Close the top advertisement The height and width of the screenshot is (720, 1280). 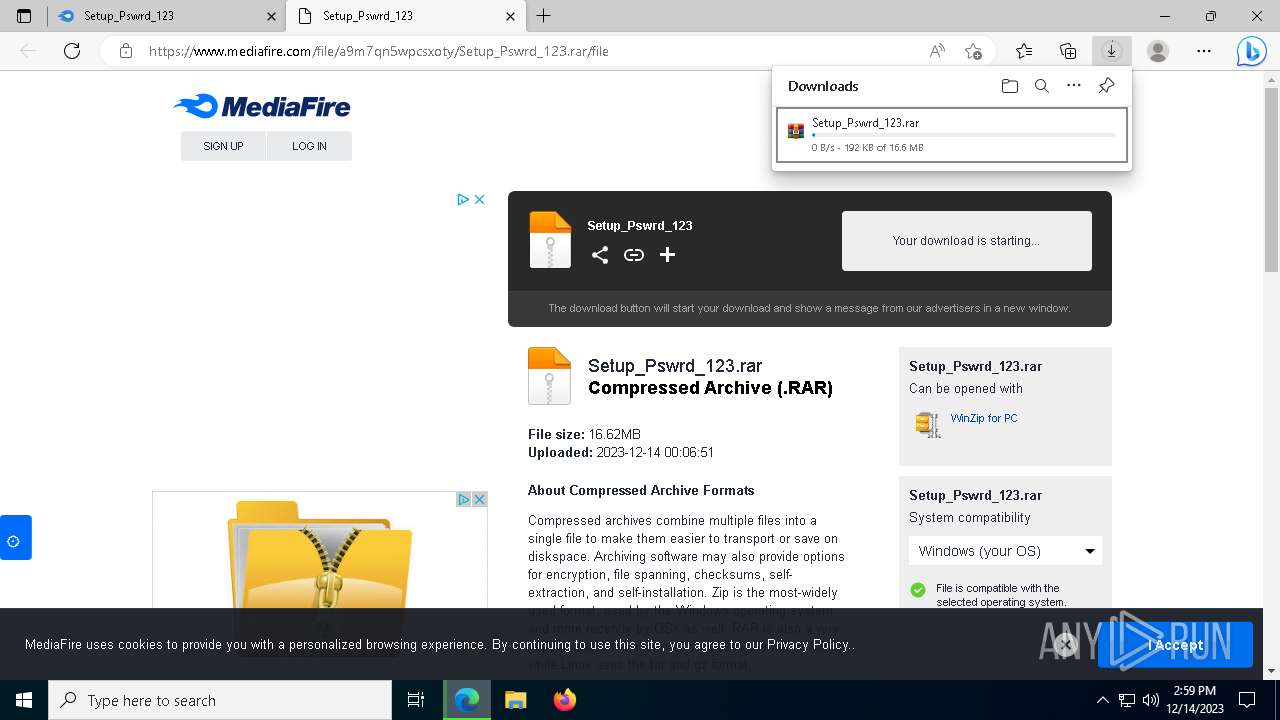coord(480,200)
